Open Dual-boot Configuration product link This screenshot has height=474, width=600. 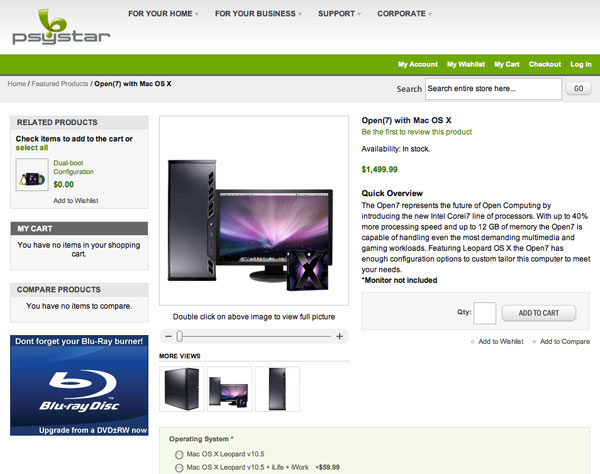[73, 167]
